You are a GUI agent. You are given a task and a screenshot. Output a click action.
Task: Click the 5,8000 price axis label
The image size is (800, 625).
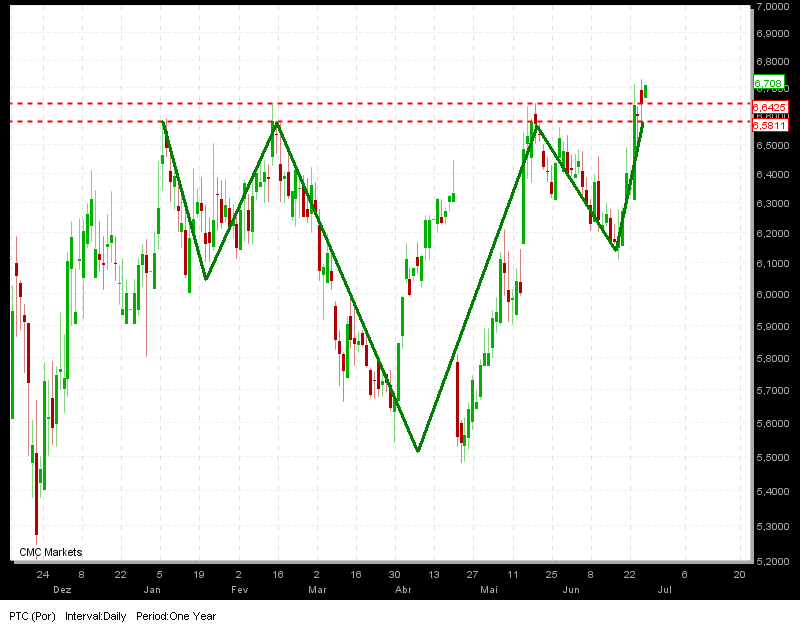click(x=773, y=359)
